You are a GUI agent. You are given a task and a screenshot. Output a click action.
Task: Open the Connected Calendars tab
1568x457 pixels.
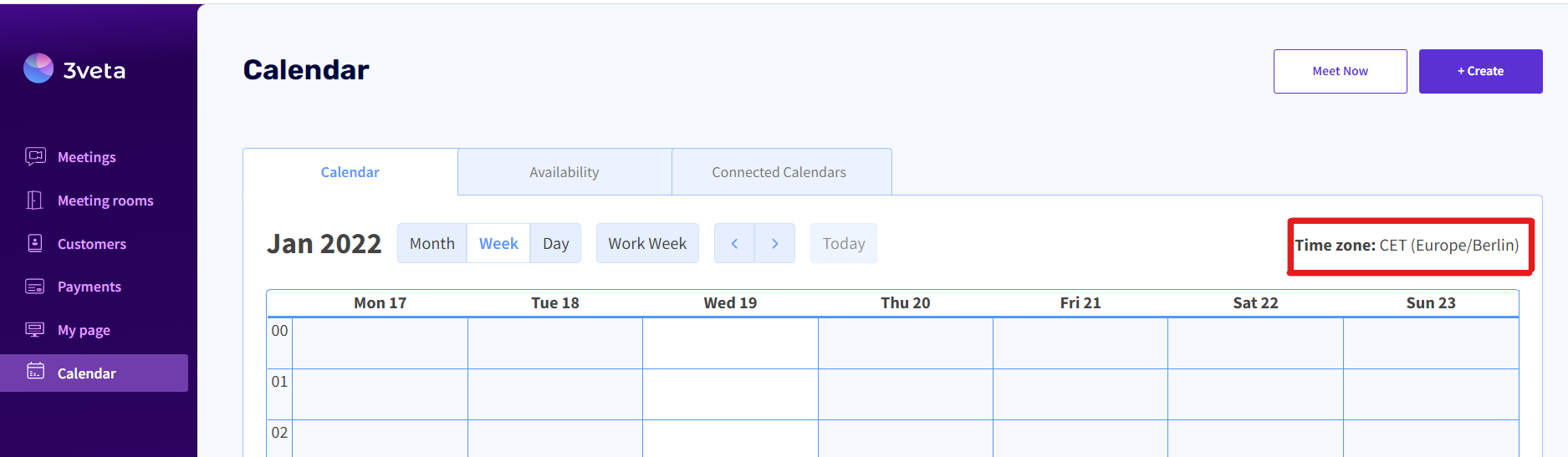[x=779, y=172]
